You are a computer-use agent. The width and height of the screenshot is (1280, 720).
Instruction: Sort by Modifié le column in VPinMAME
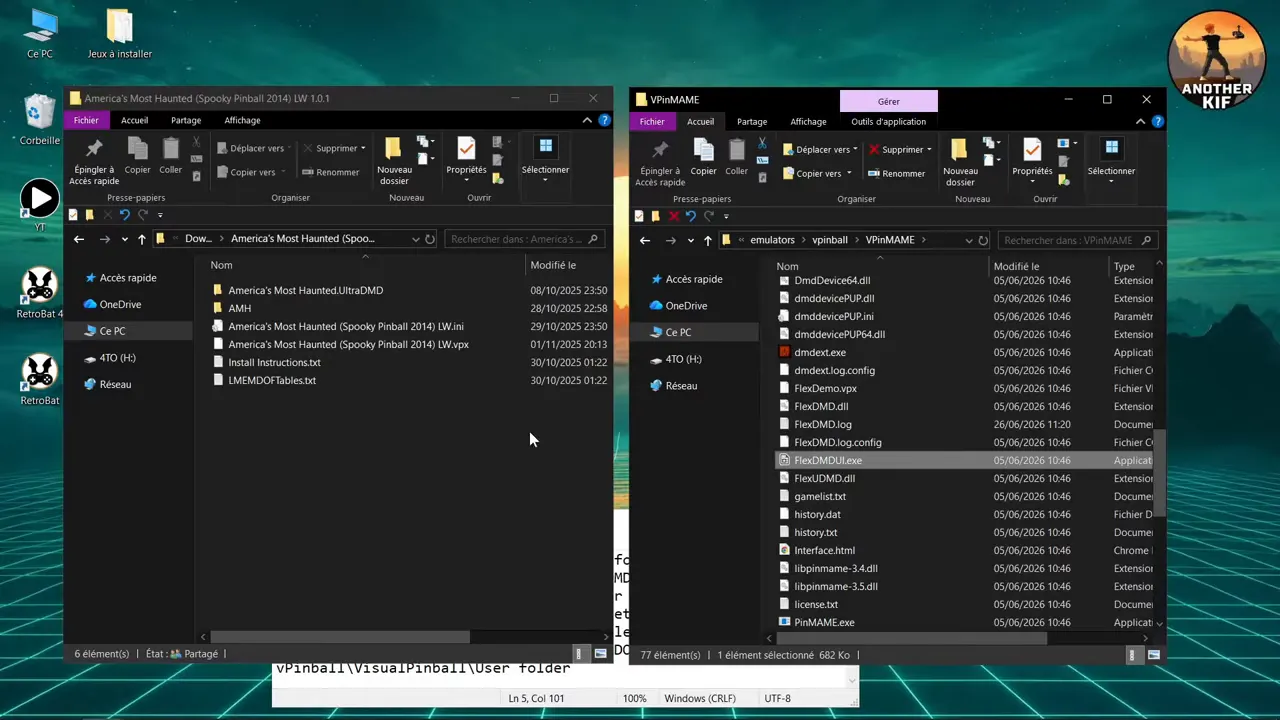coord(1048,266)
